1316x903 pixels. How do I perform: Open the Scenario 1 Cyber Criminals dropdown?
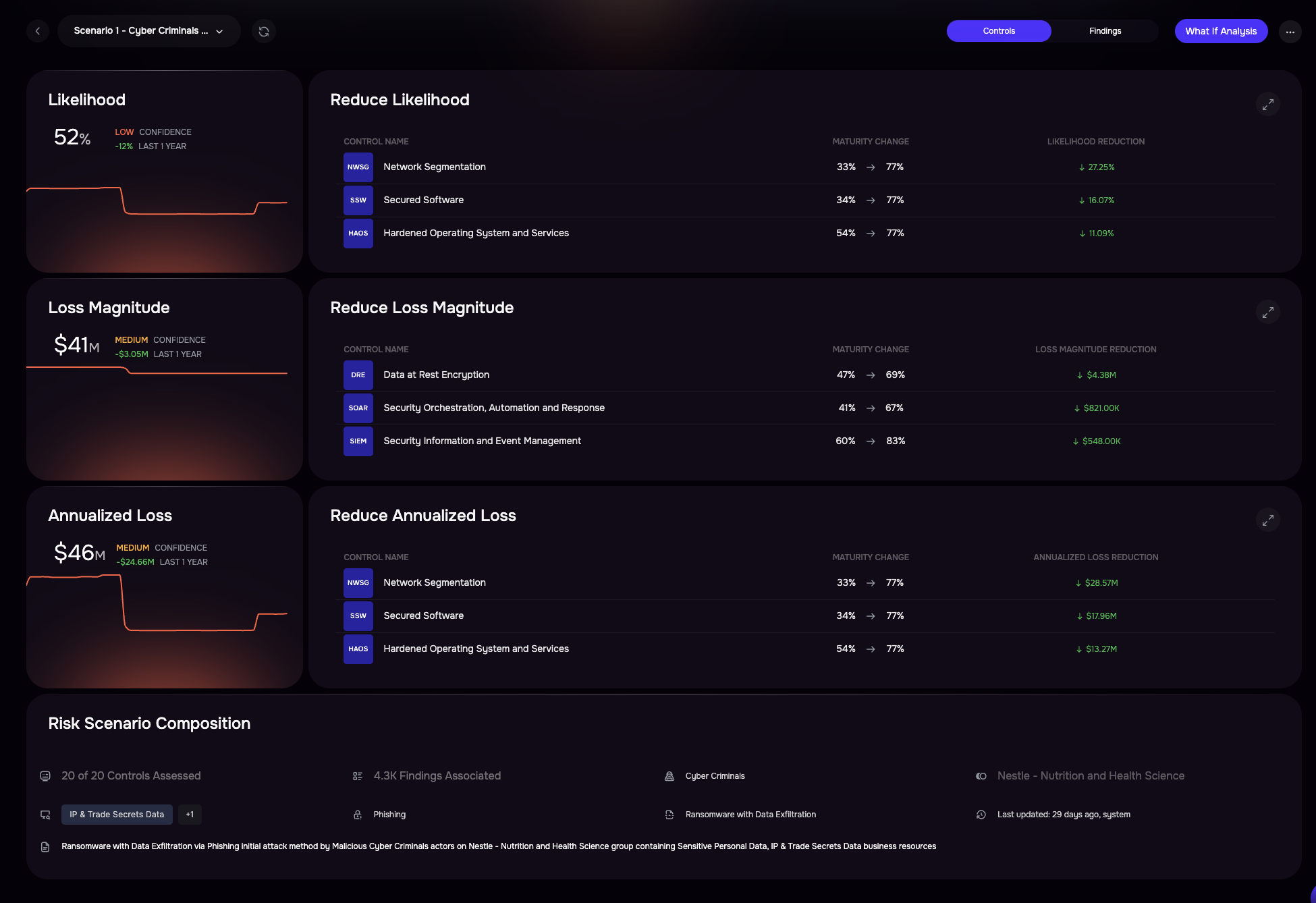[x=148, y=31]
